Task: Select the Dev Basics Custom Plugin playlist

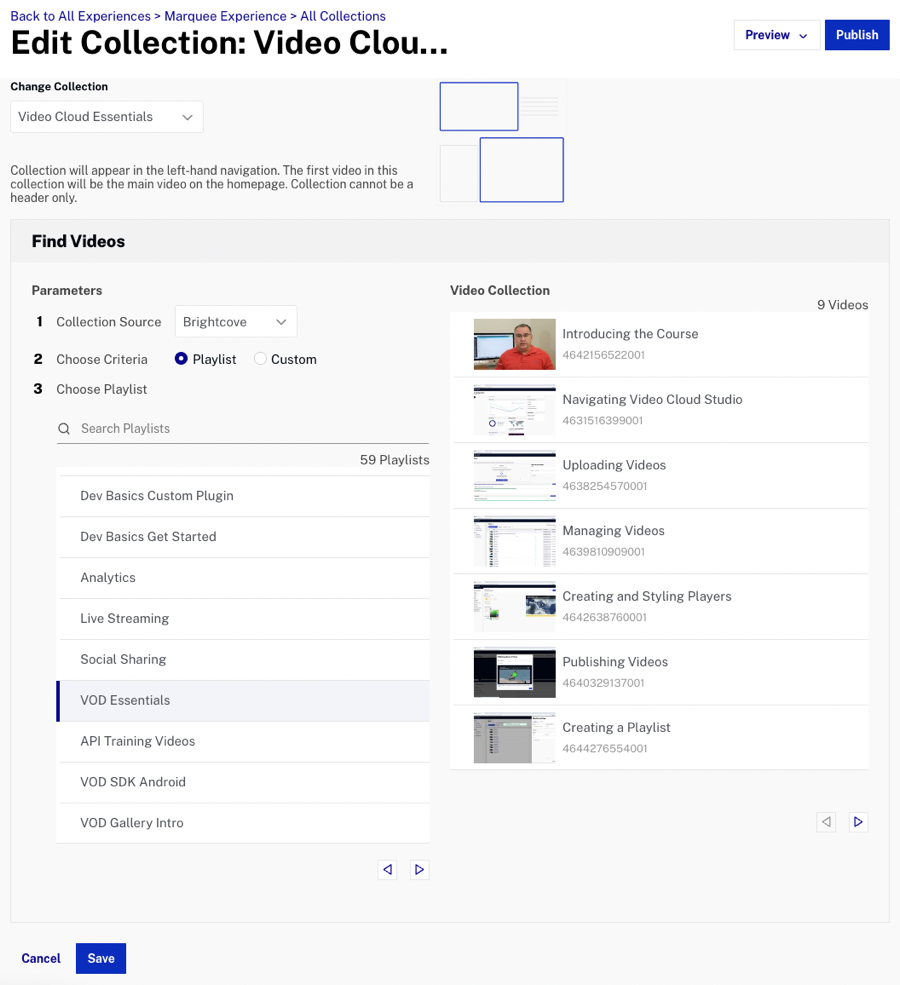Action: (244, 496)
